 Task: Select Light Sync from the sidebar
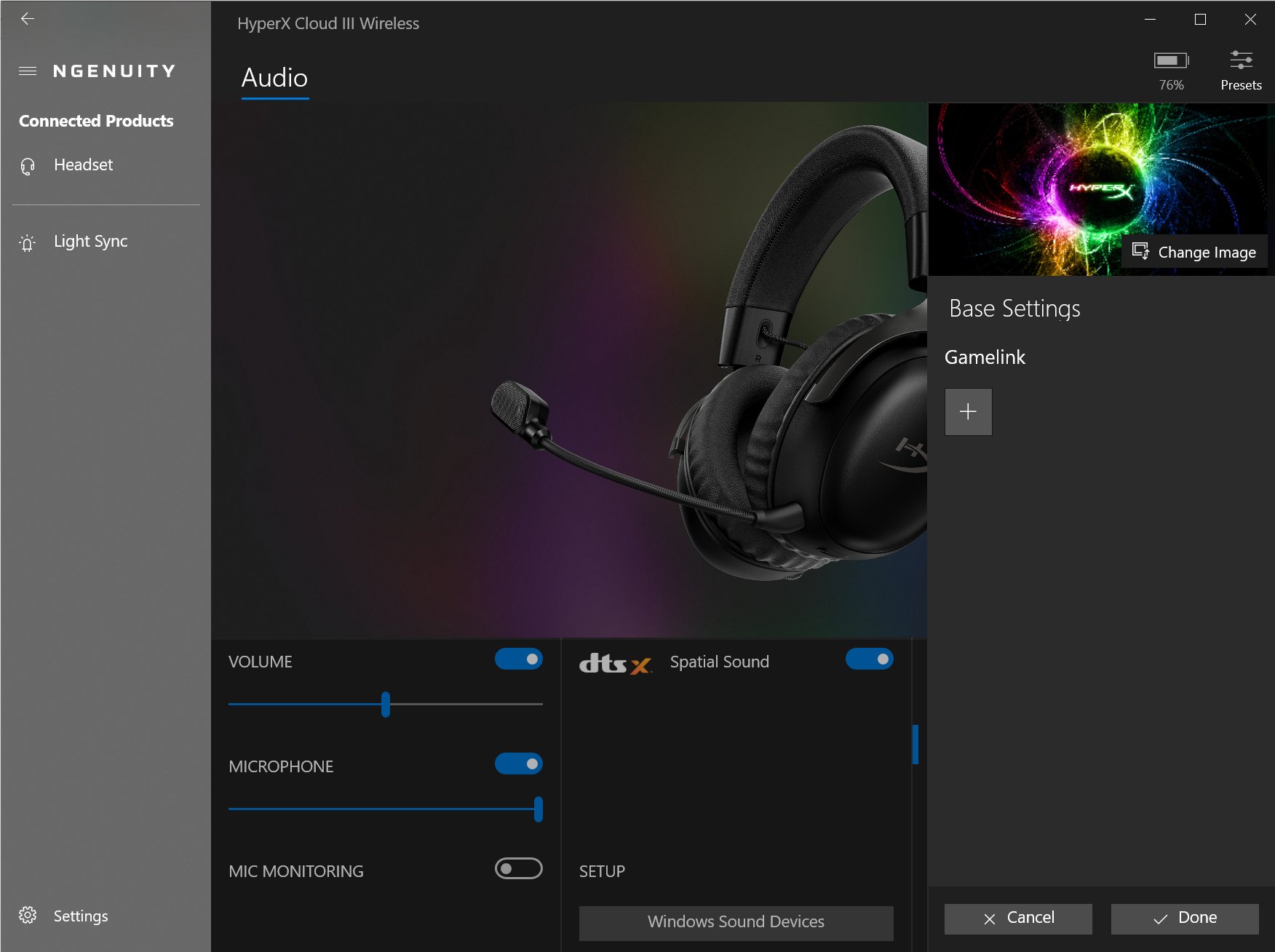tap(90, 241)
